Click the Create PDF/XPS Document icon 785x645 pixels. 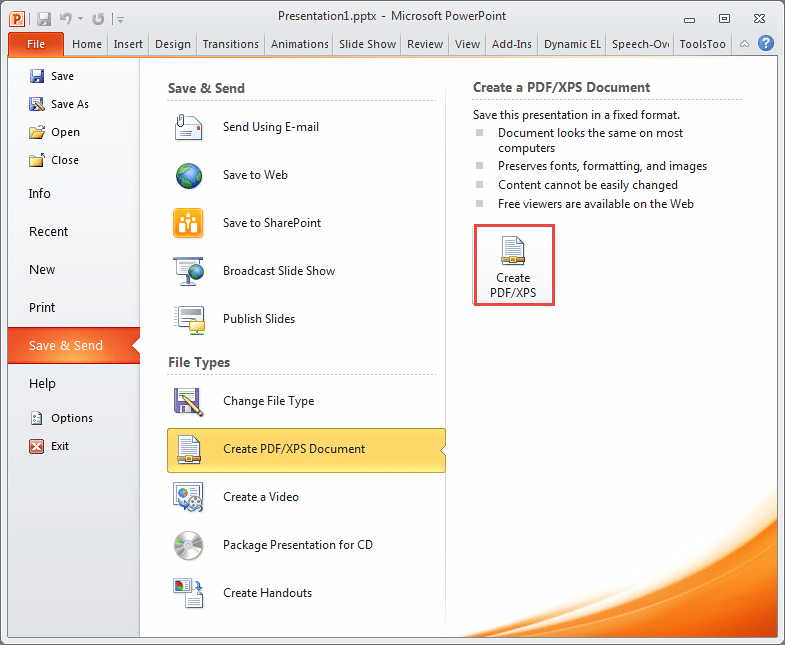(189, 450)
